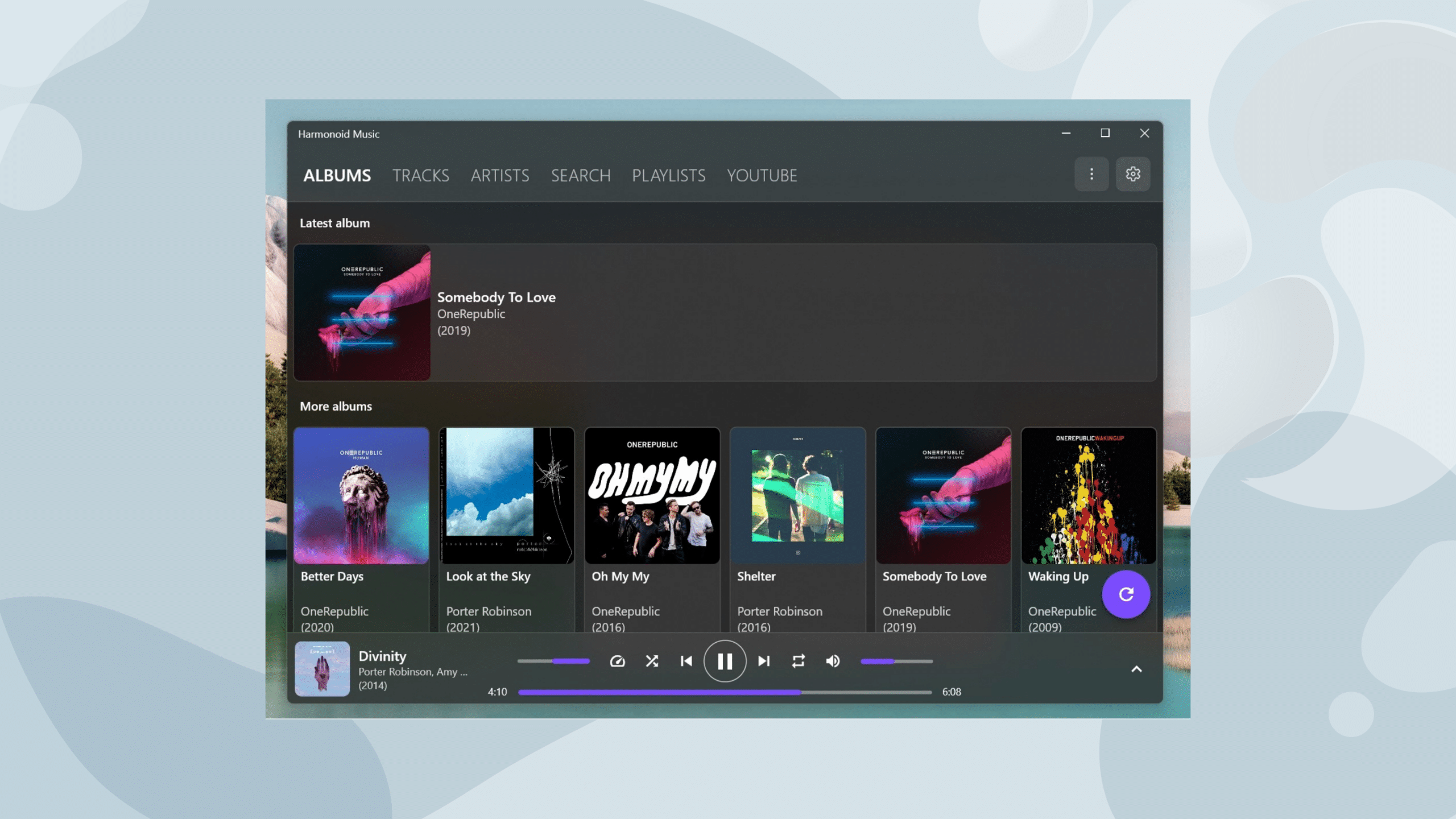Click the purple refresh button

pyautogui.click(x=1126, y=594)
